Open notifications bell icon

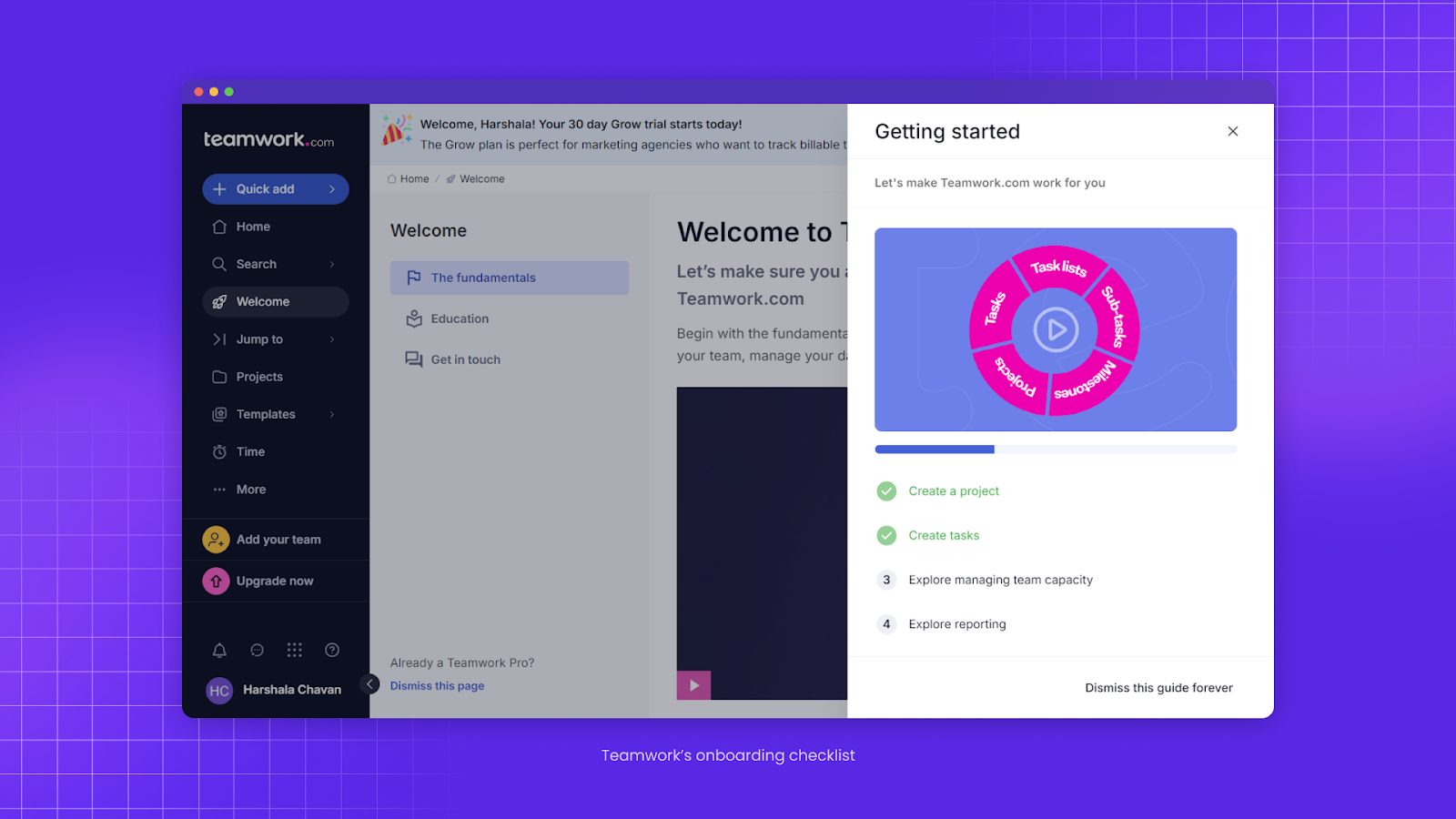(219, 650)
